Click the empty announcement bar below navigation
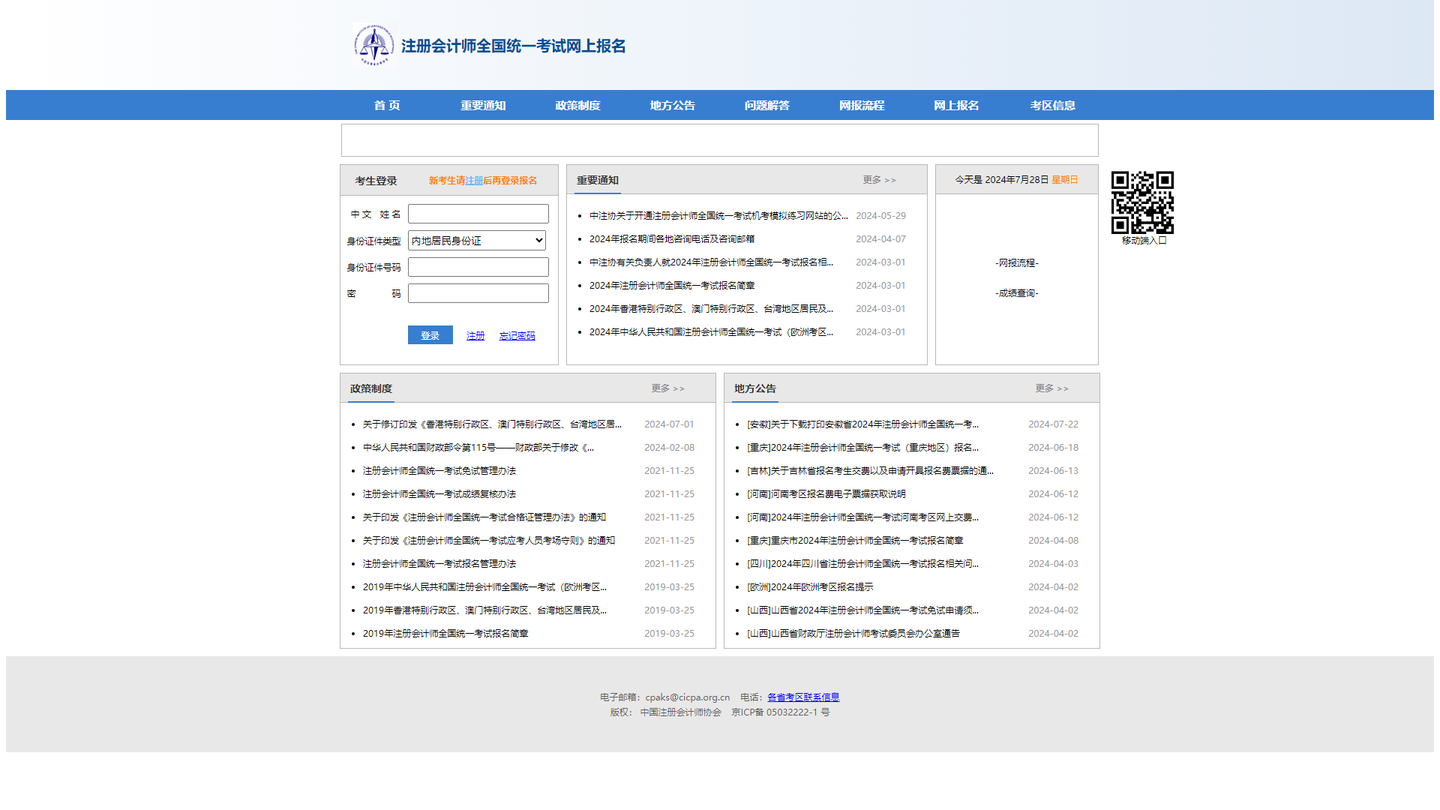The image size is (1440, 810). click(x=720, y=140)
